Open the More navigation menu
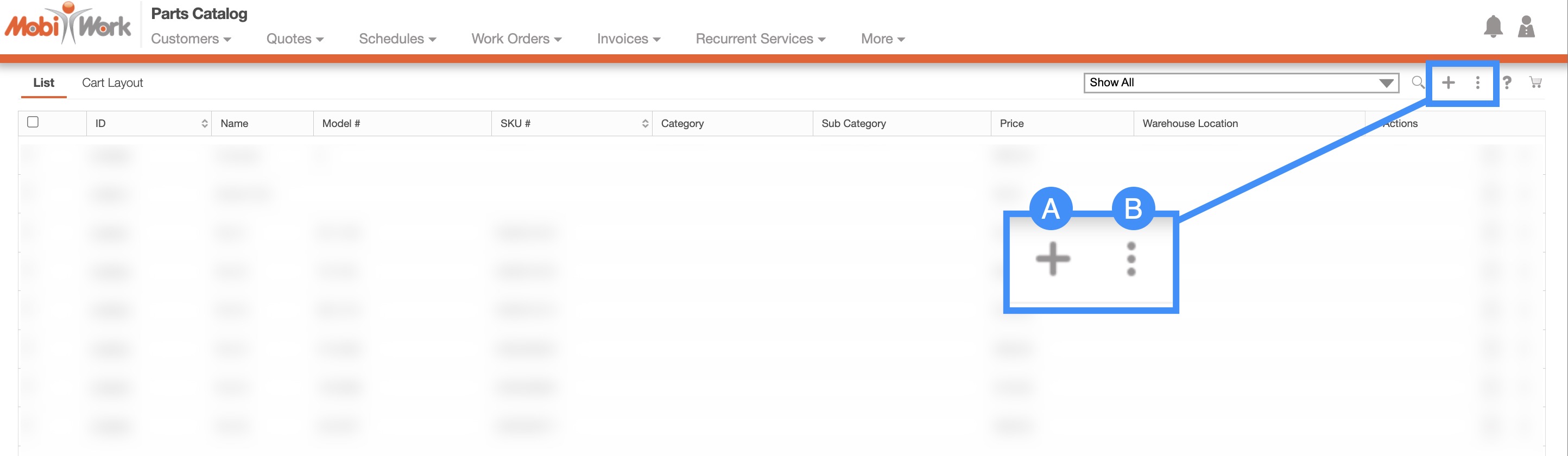Viewport: 1568px width, 456px height. click(882, 39)
